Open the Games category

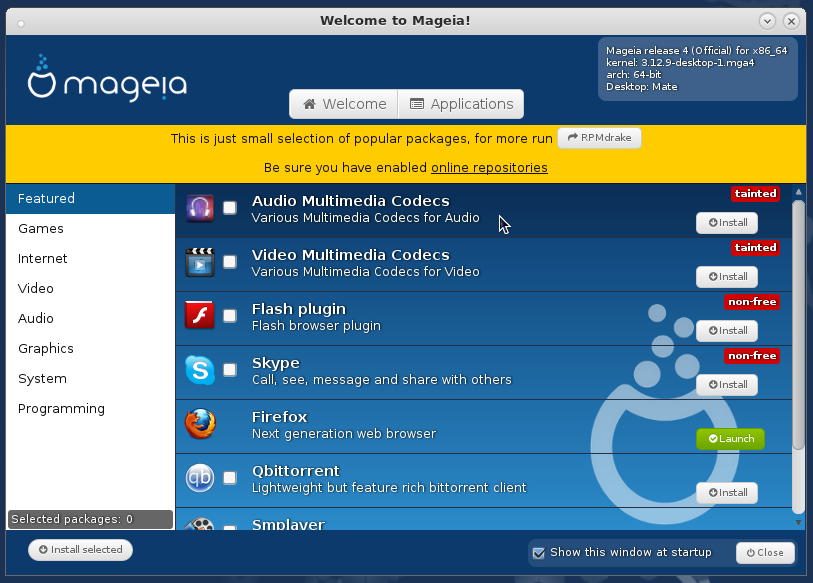click(91, 229)
